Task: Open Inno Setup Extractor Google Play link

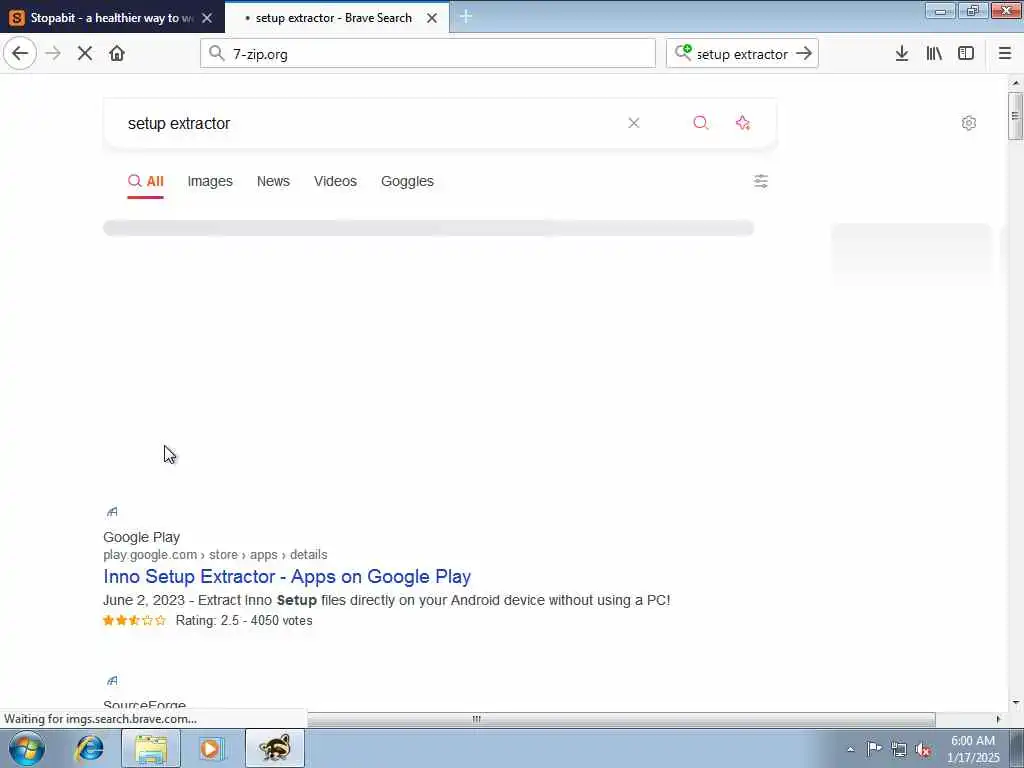Action: [287, 577]
